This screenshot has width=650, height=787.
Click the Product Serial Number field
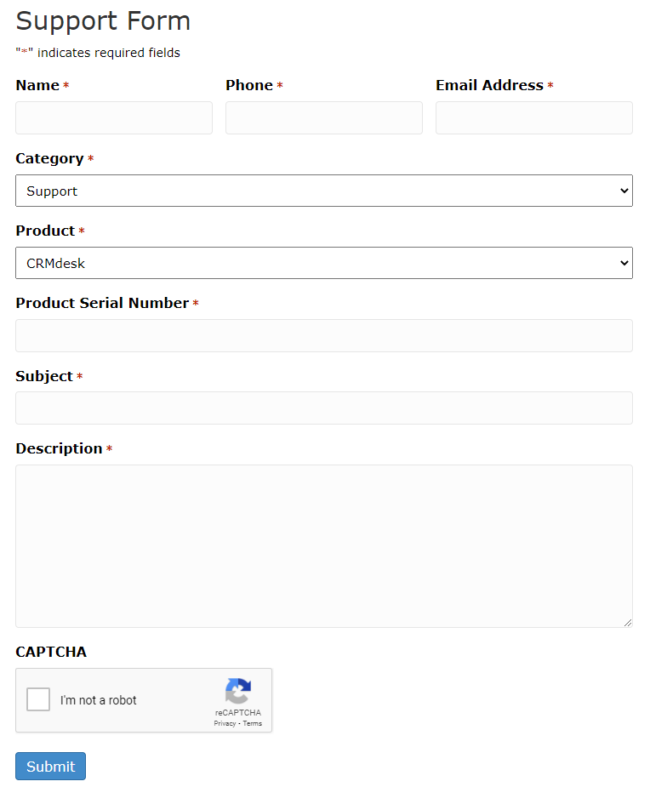(324, 335)
